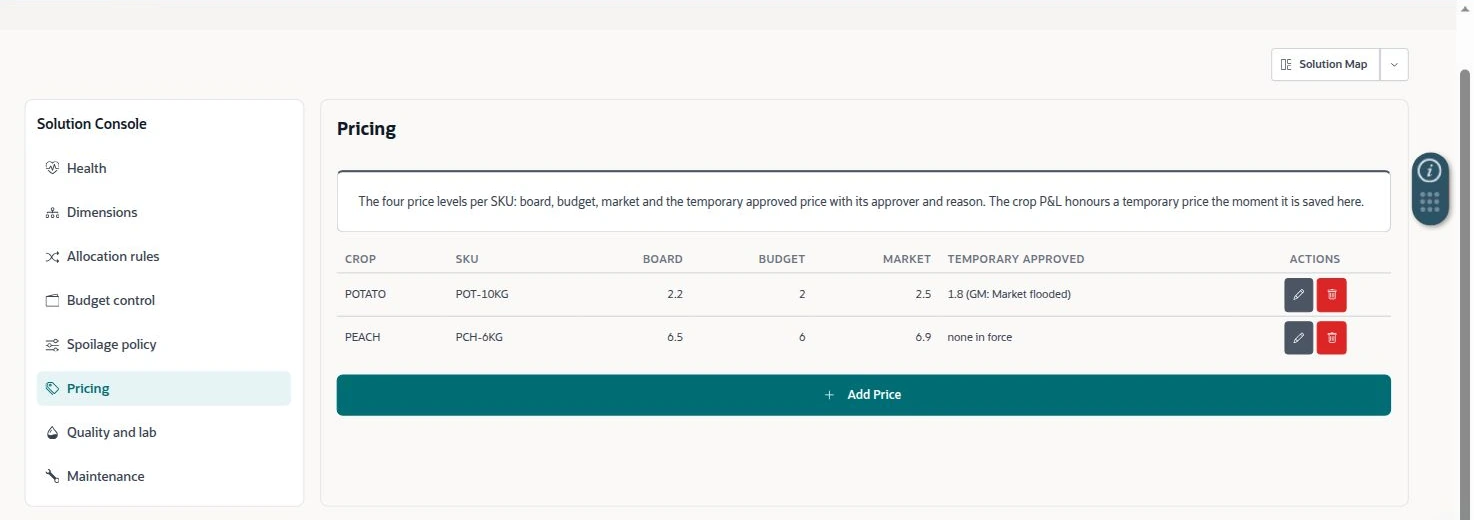Click the BOARD column header
The height and width of the screenshot is (520, 1474).
coord(662,259)
